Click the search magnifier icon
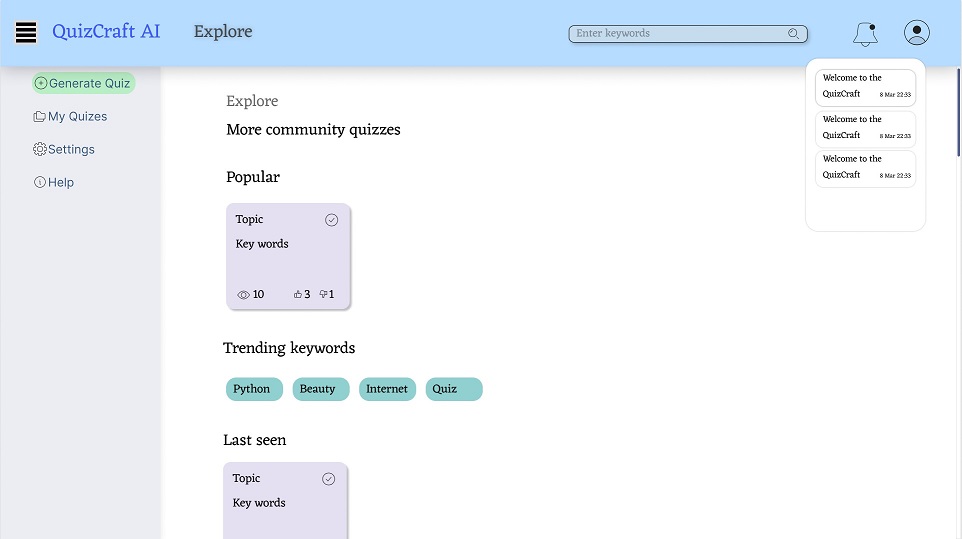Screen dimensions: 962x539 (794, 34)
